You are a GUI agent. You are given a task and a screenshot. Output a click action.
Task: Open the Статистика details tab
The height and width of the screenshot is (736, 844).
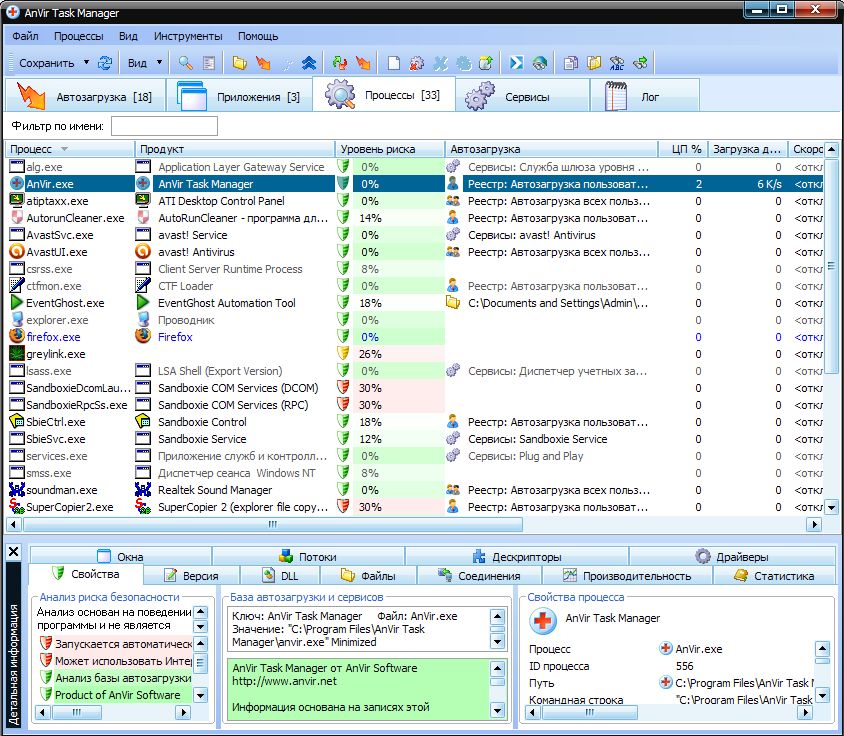click(x=774, y=576)
